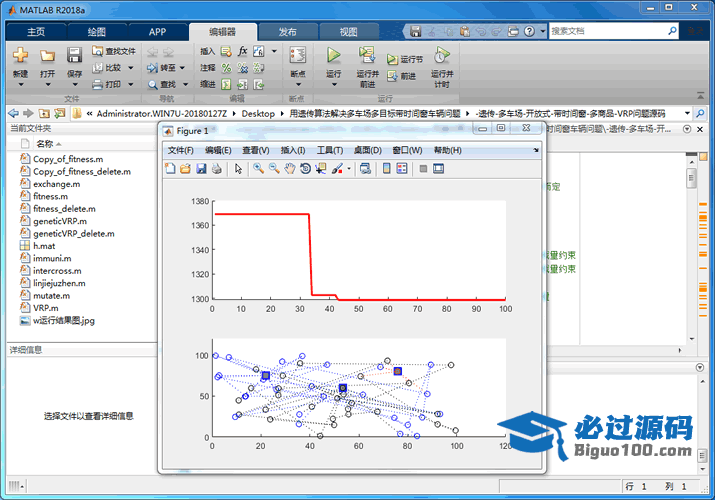Click the Run and Advance (运行并前进) icon
Viewport: 715px width, 500px height.
tap(367, 55)
